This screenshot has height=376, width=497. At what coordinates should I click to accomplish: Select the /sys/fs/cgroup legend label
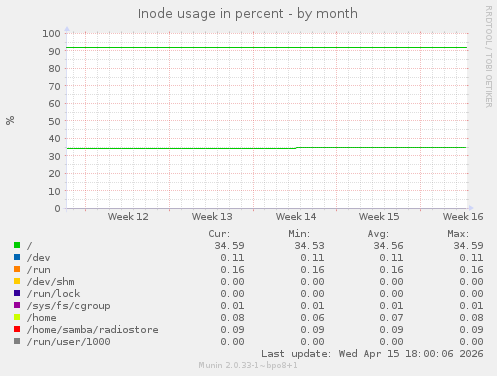(69, 306)
